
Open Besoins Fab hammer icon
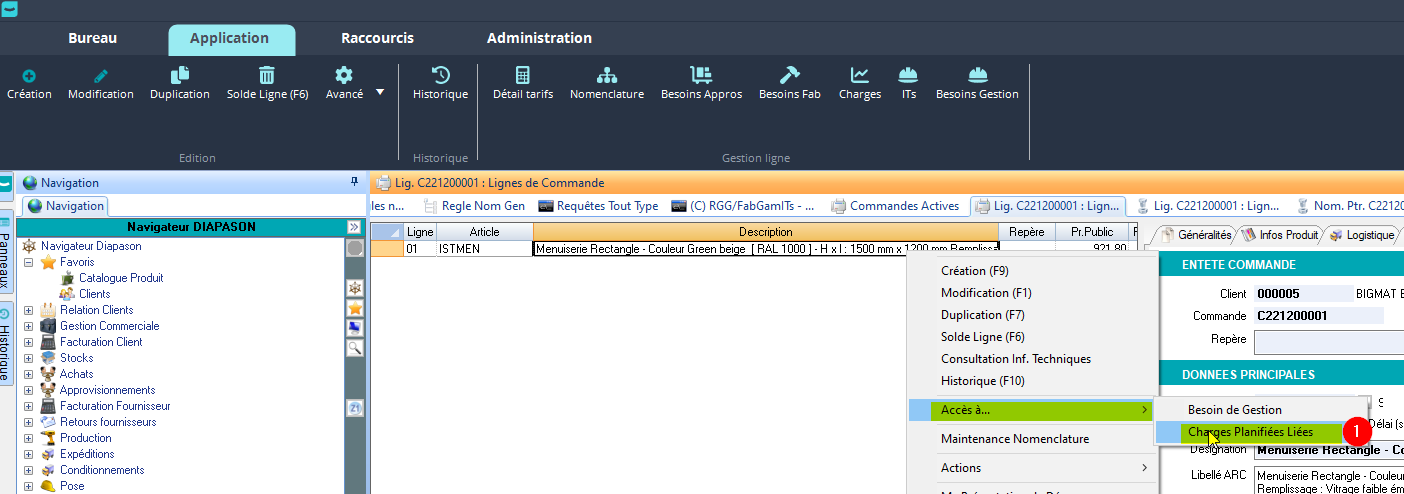click(x=789, y=76)
